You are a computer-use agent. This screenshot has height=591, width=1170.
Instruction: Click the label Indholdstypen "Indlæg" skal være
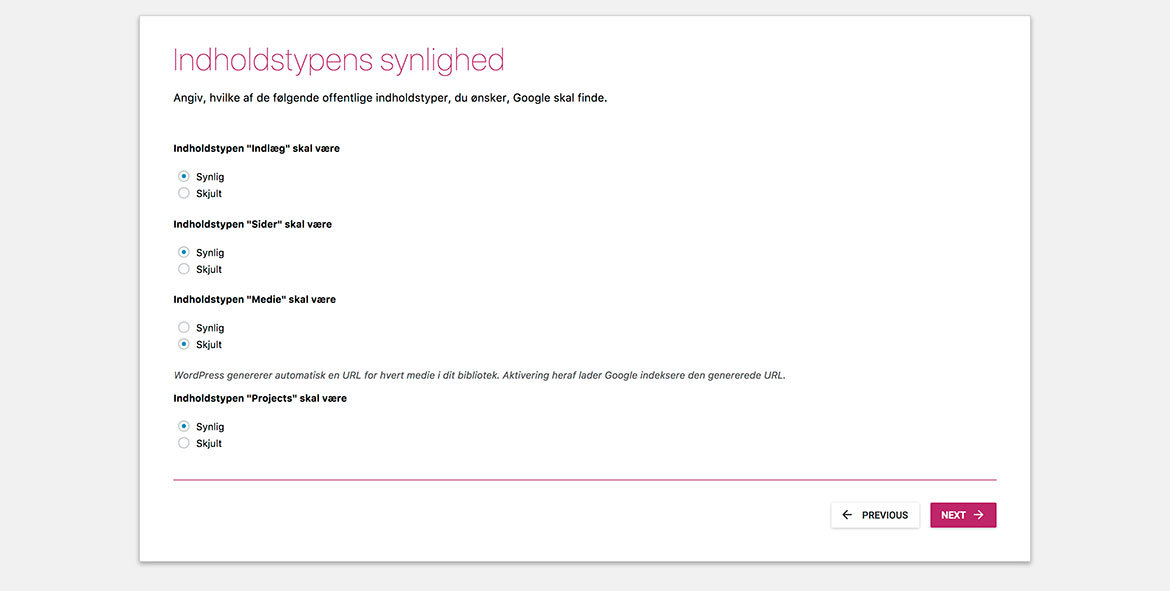click(257, 148)
